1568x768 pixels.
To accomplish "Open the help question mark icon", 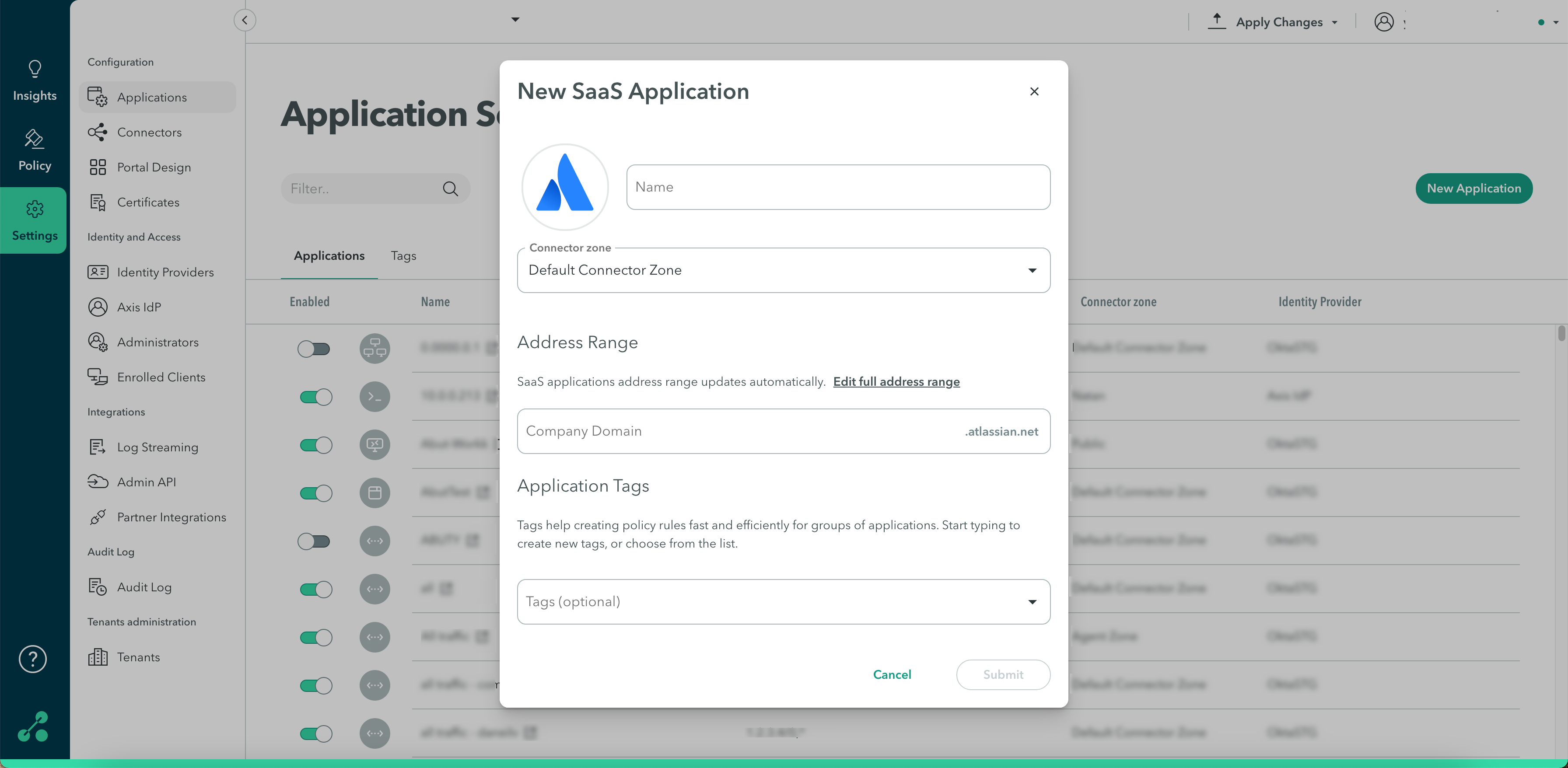I will coord(33,659).
